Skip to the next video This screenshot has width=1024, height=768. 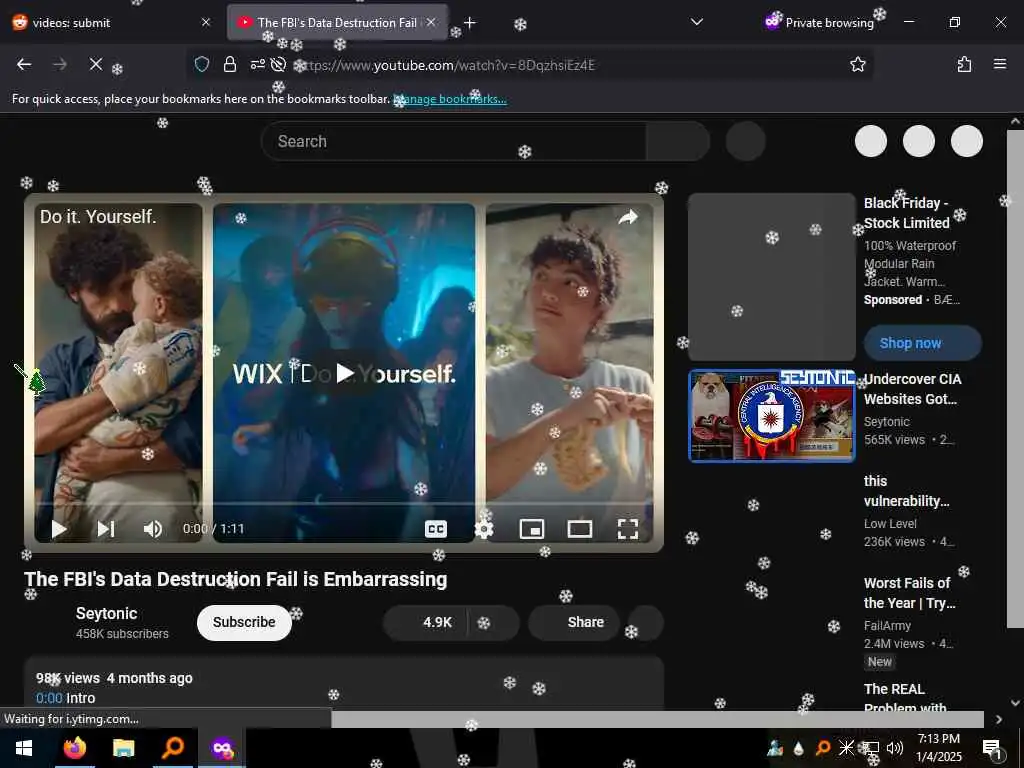coord(106,528)
